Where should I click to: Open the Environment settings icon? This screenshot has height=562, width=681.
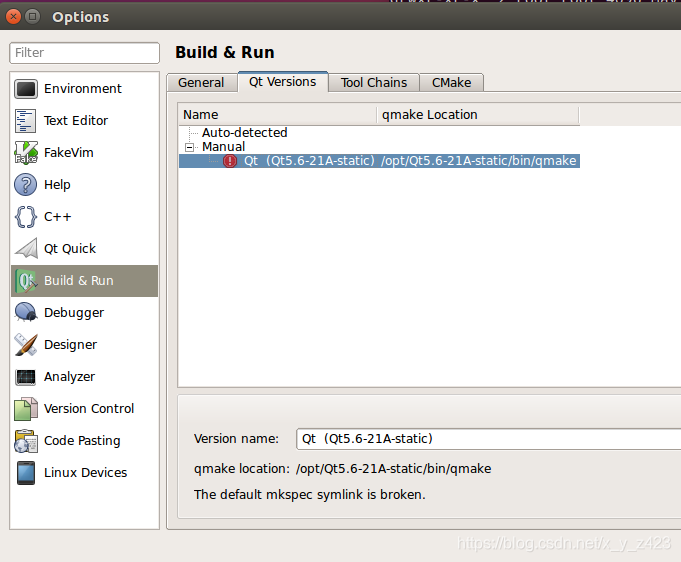pos(26,89)
